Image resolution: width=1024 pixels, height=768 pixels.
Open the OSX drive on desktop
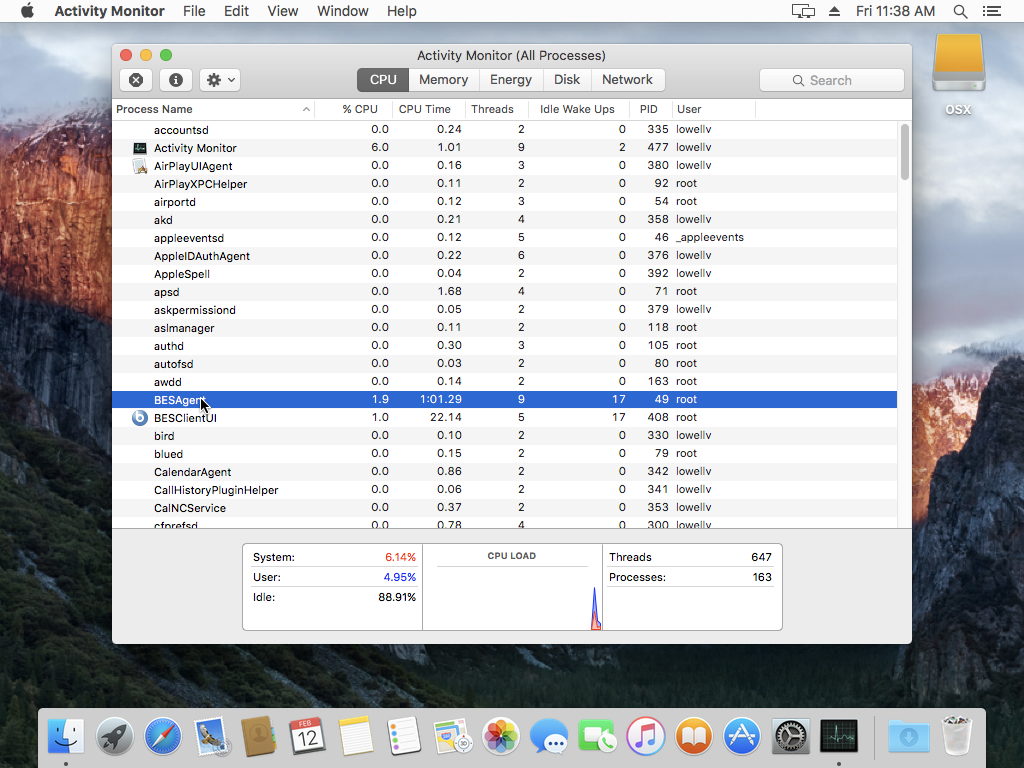[958, 74]
